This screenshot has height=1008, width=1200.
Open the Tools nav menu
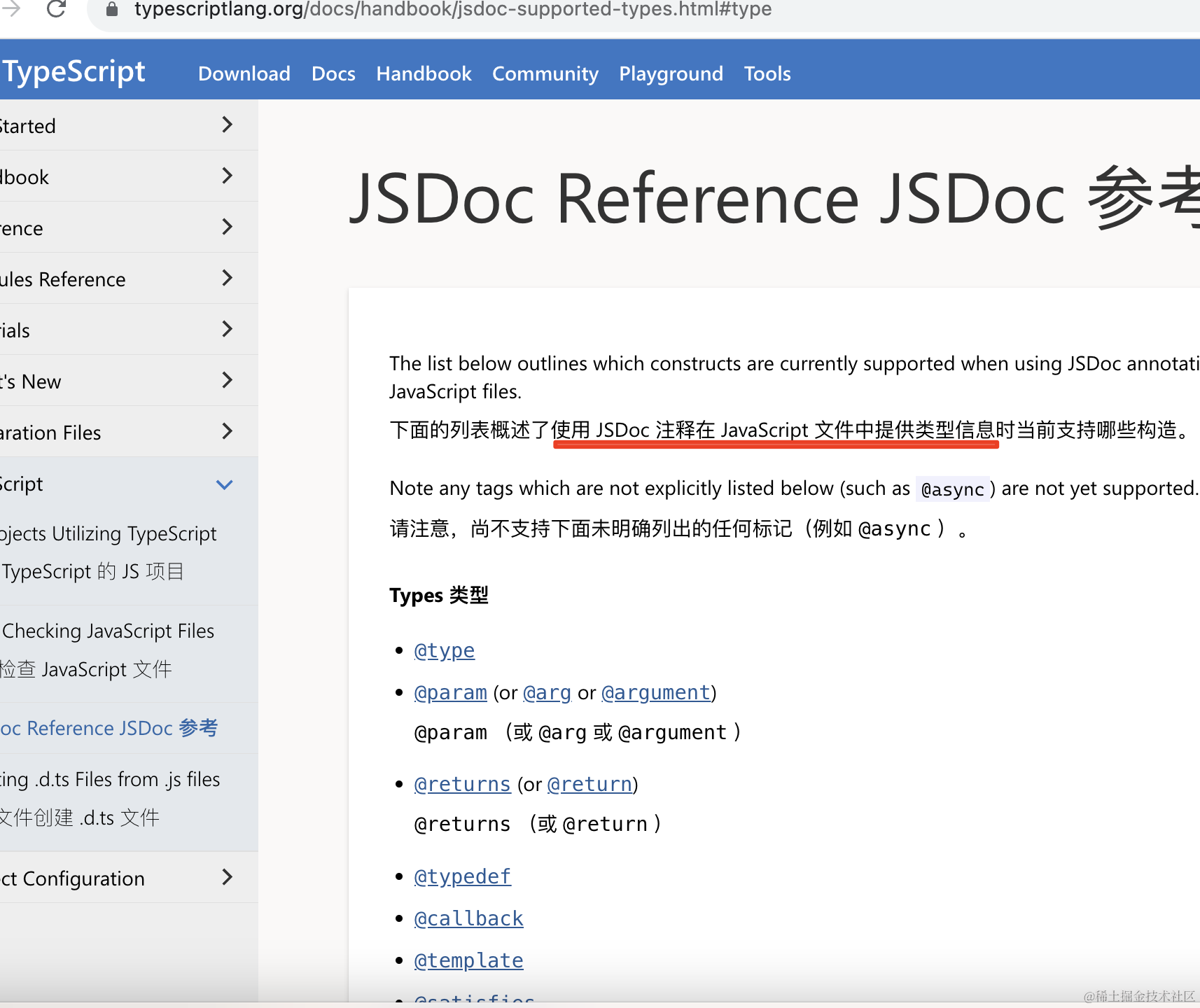coord(767,73)
